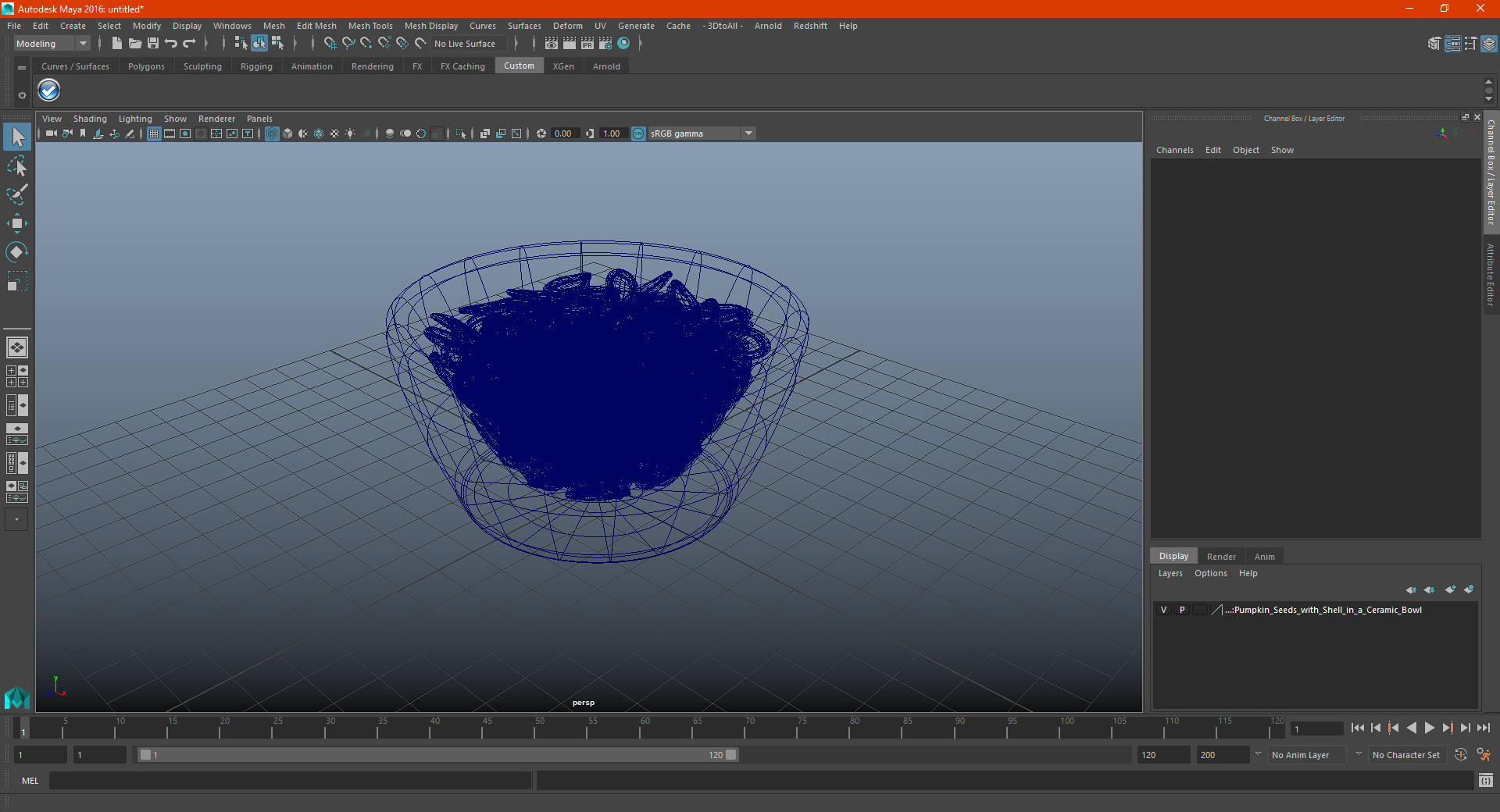Image resolution: width=1500 pixels, height=812 pixels.
Task: Open the Render View window icon
Action: point(552,44)
